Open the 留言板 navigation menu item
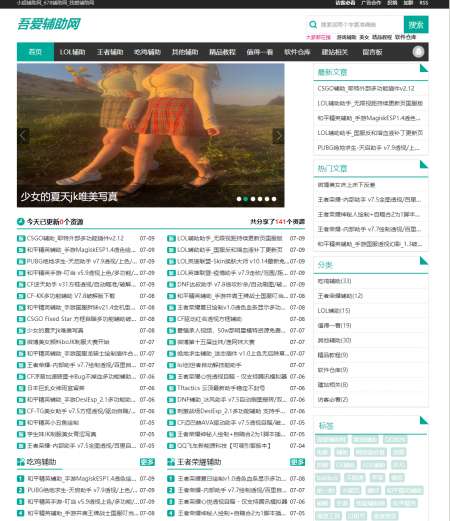This screenshot has height=521, width=450. tap(372, 52)
